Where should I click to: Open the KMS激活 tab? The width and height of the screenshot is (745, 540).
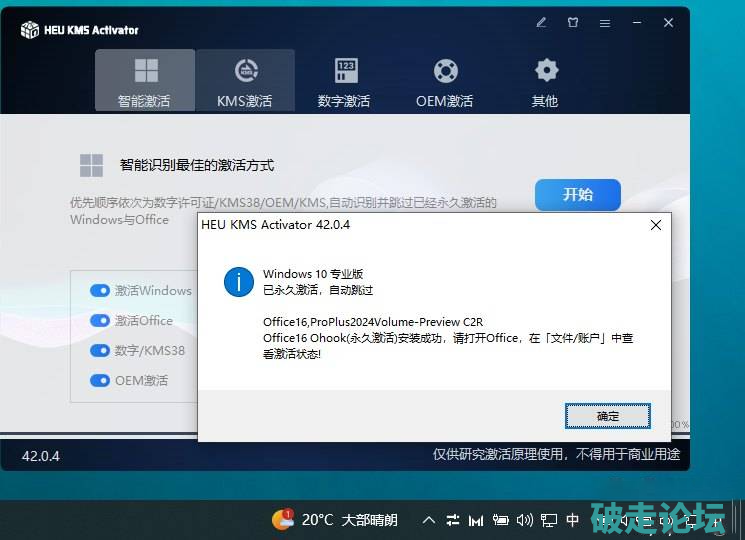click(x=245, y=80)
